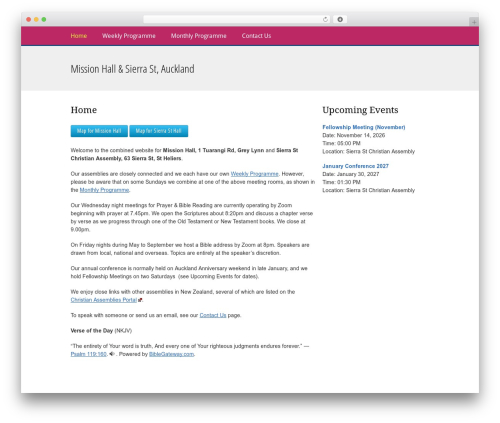Go to the Home menu item
The image size is (500, 423).
point(79,36)
